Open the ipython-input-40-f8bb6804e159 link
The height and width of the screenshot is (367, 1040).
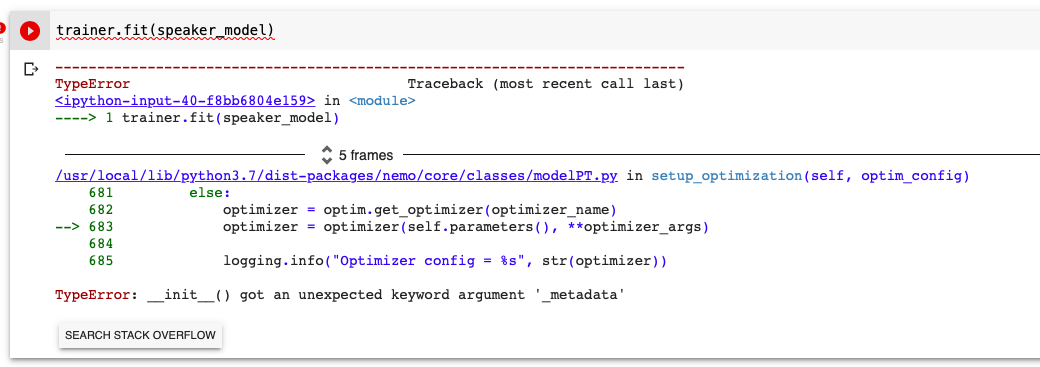185,101
